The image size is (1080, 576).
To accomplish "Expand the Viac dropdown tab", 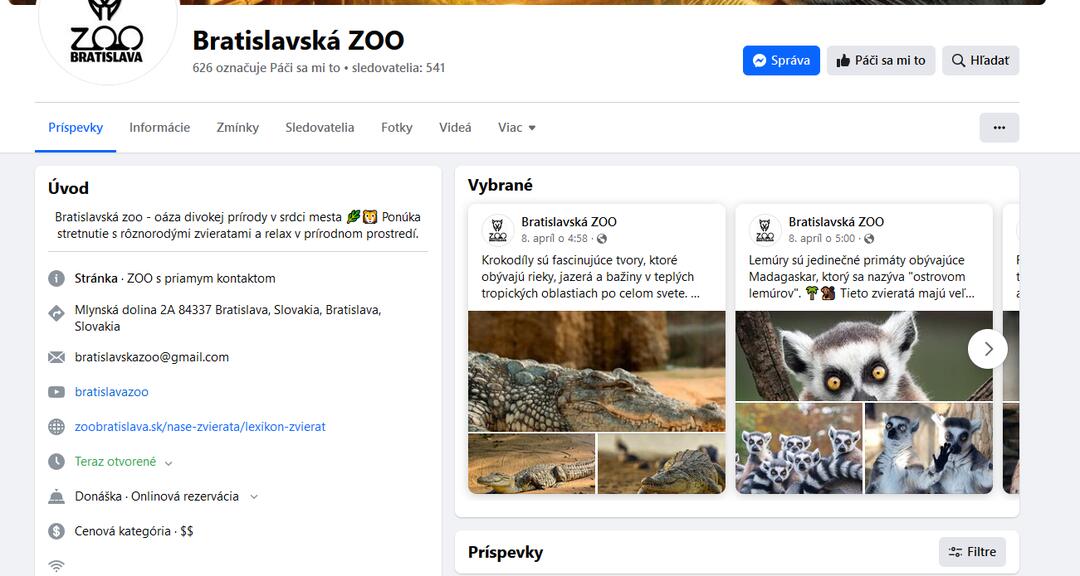I will coord(517,128).
